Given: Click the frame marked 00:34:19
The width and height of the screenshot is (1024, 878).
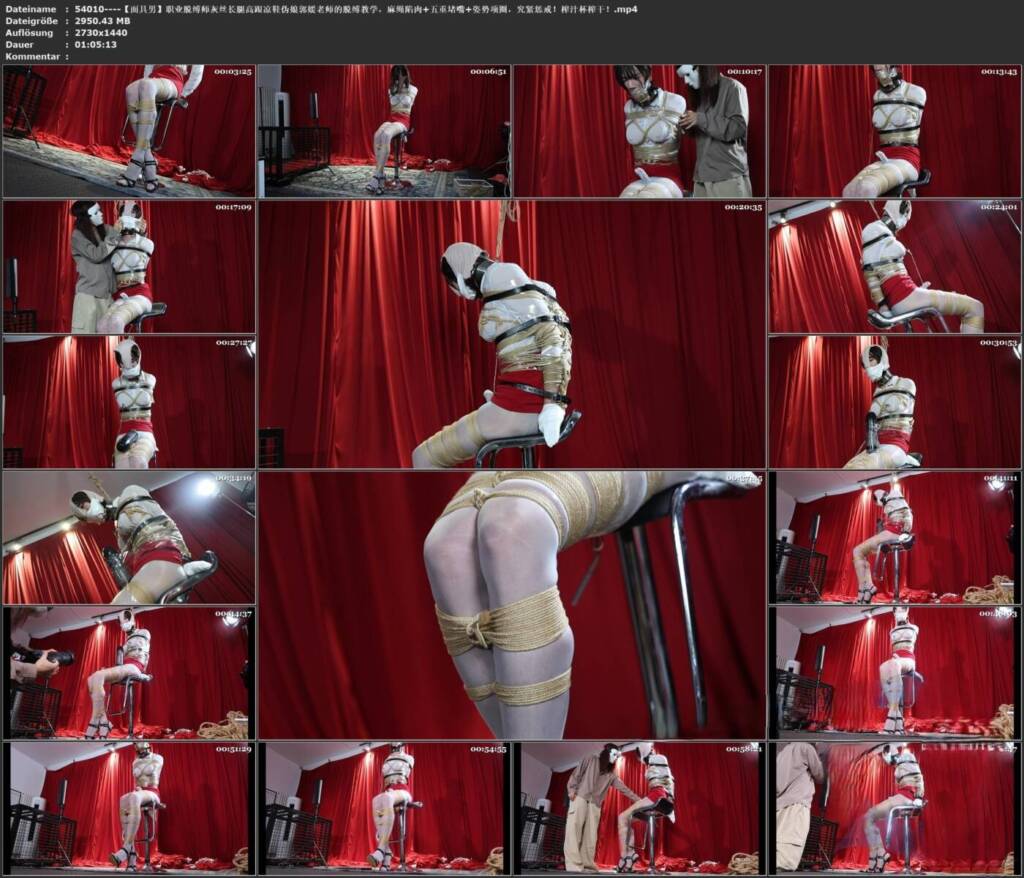Looking at the screenshot, I should (x=129, y=538).
